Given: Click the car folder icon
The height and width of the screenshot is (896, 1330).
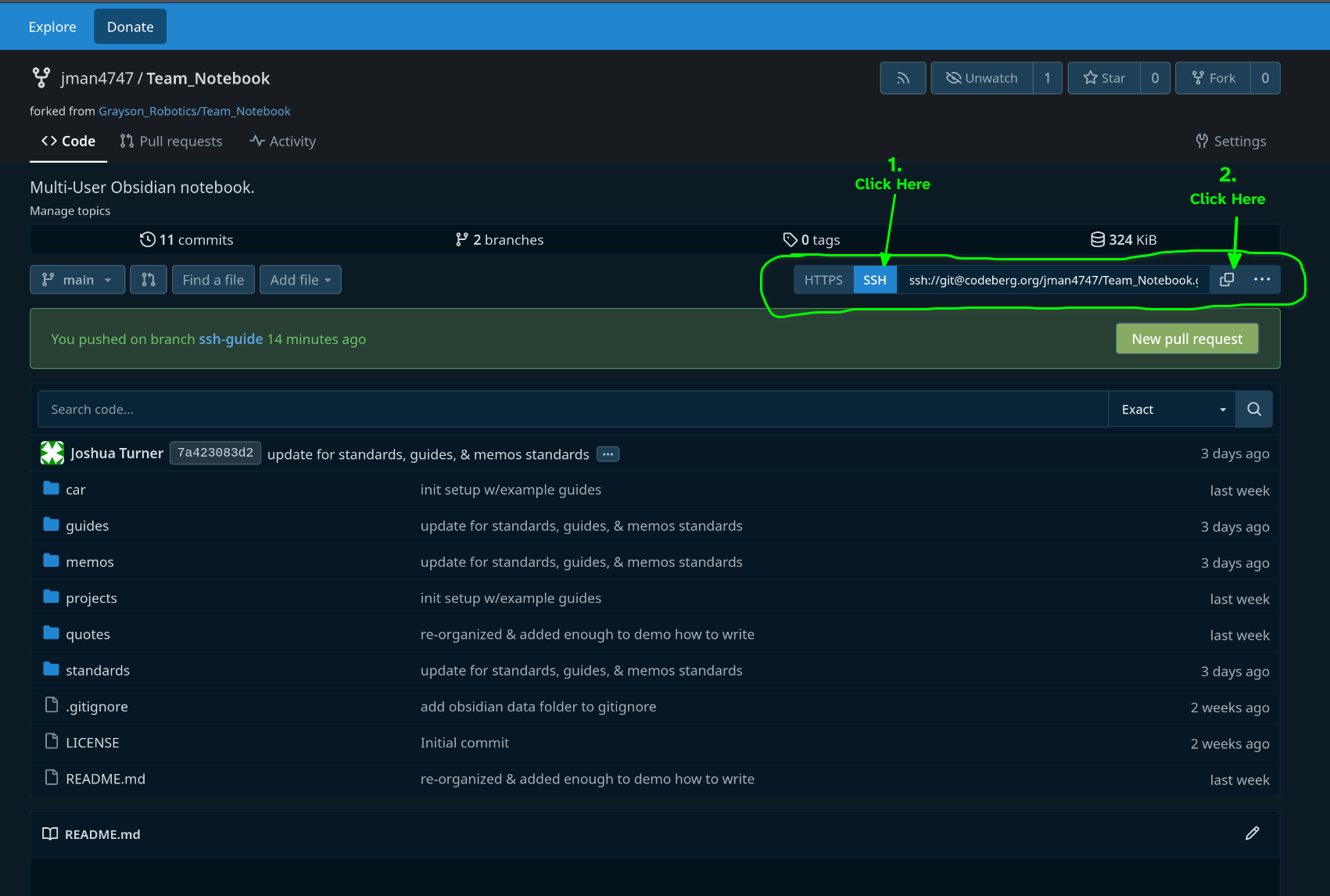Looking at the screenshot, I should 52,489.
